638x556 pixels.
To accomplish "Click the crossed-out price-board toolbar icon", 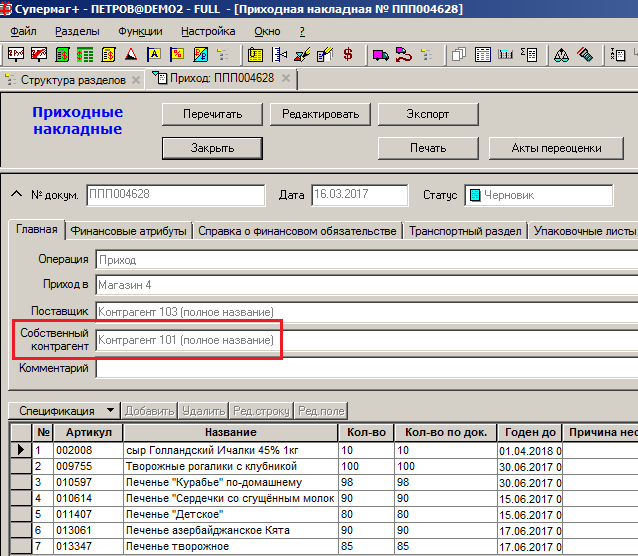I will point(39,54).
